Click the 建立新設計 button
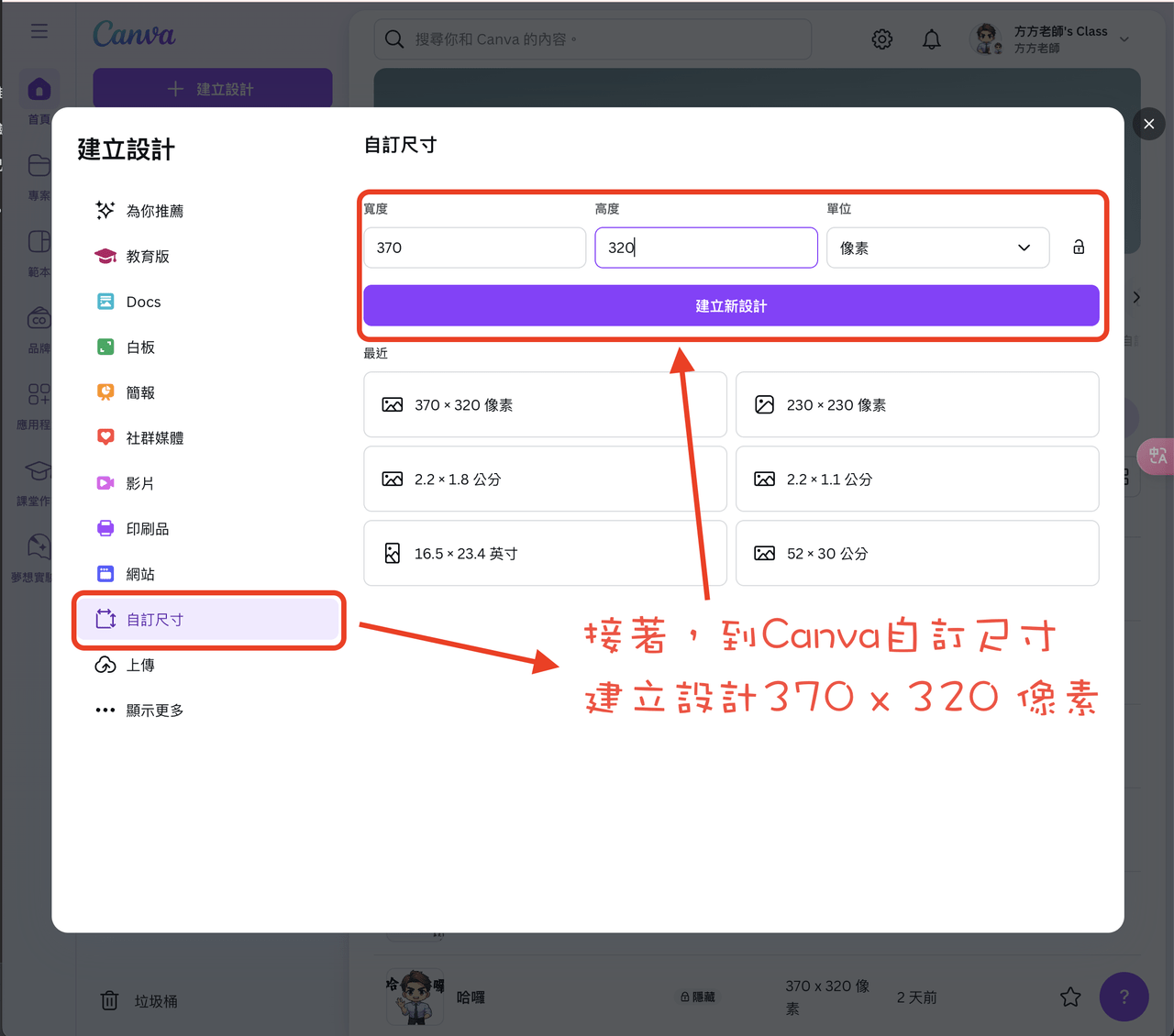This screenshot has width=1174, height=1036. coord(731,305)
